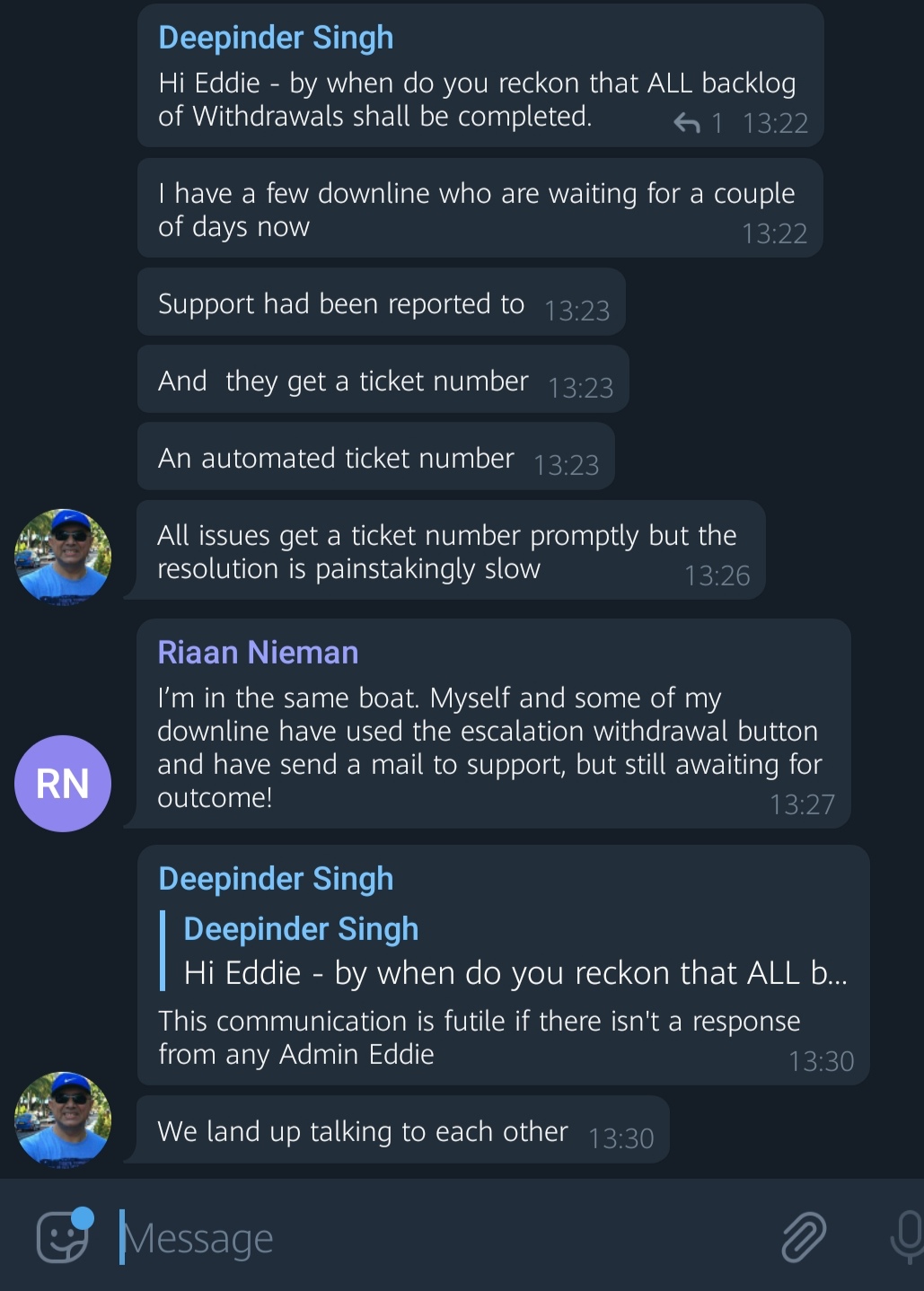Select the "An automated ticket number" message

(336, 459)
